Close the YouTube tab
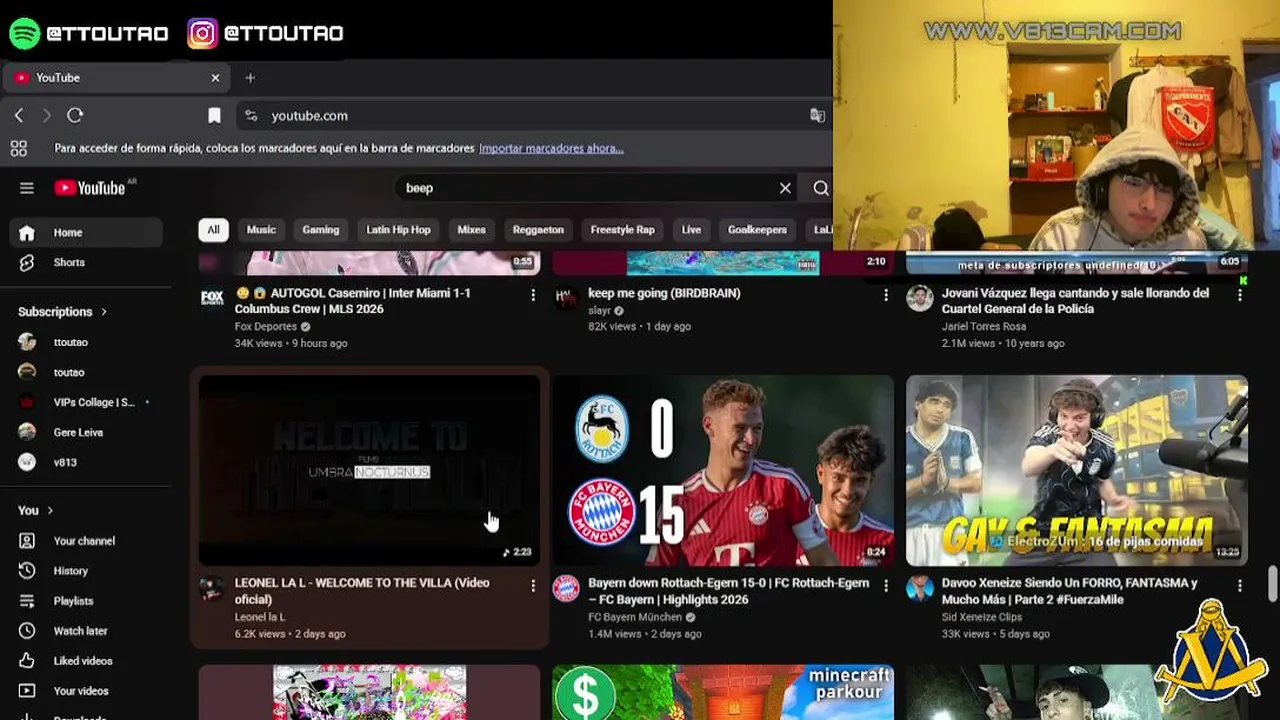The height and width of the screenshot is (720, 1280). (x=215, y=78)
